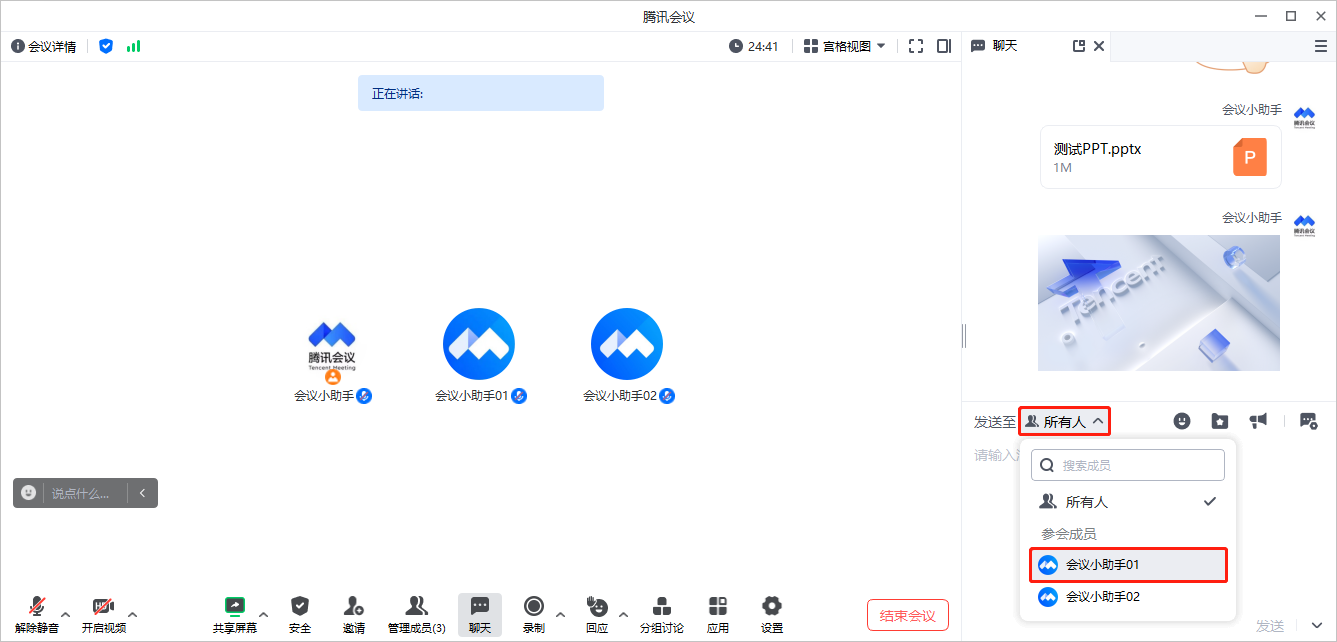The width and height of the screenshot is (1337, 642).
Task: Click the chat message input area
Action: (x=996, y=456)
